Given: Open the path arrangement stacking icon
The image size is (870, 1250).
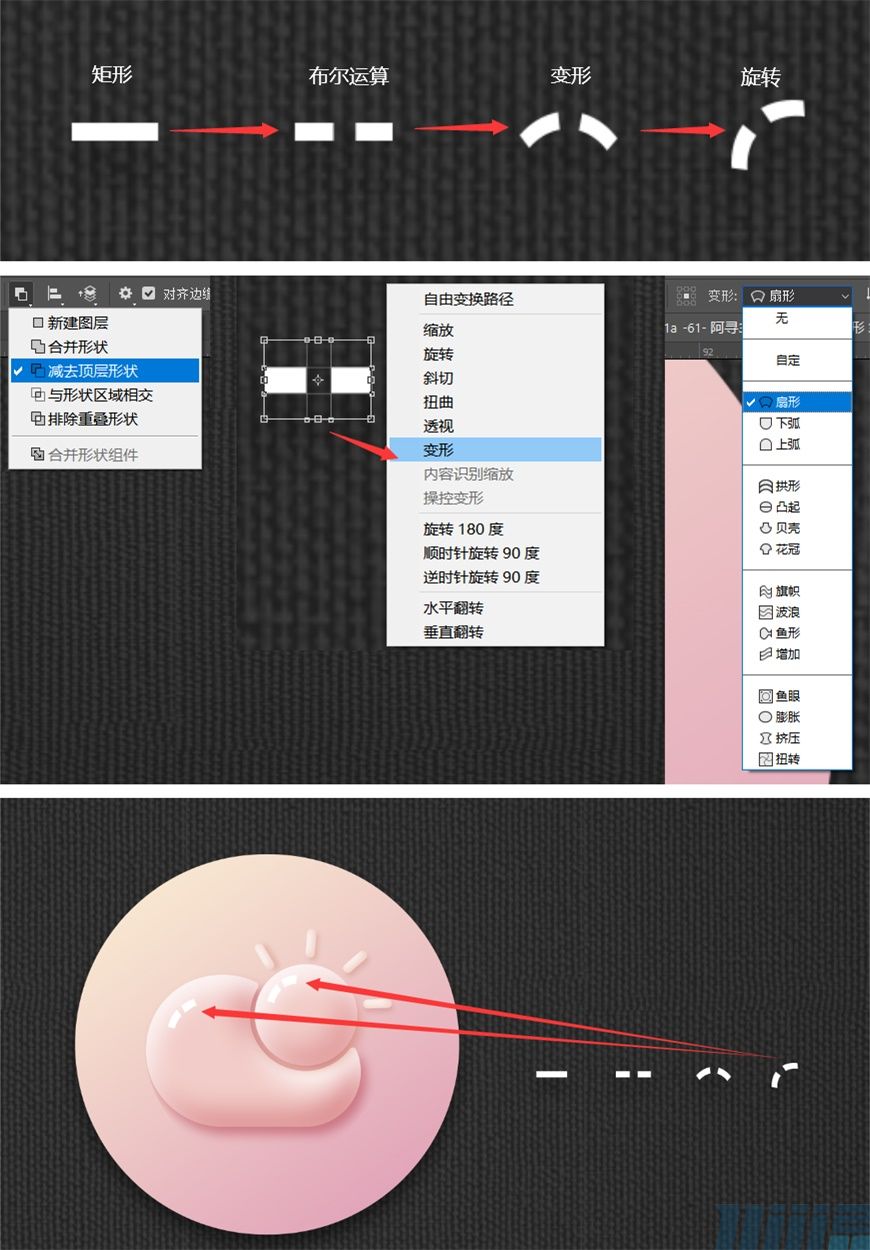Looking at the screenshot, I should (x=88, y=294).
